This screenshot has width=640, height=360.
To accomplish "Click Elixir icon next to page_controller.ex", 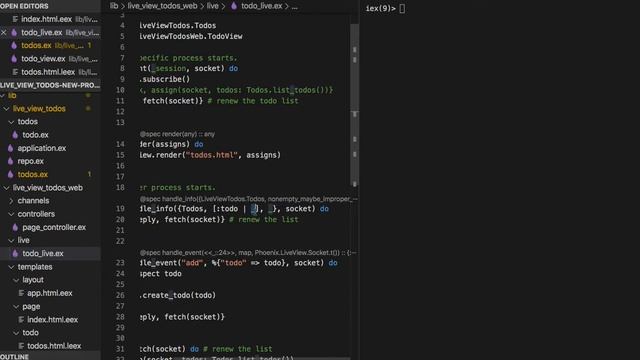I will tap(15, 227).
